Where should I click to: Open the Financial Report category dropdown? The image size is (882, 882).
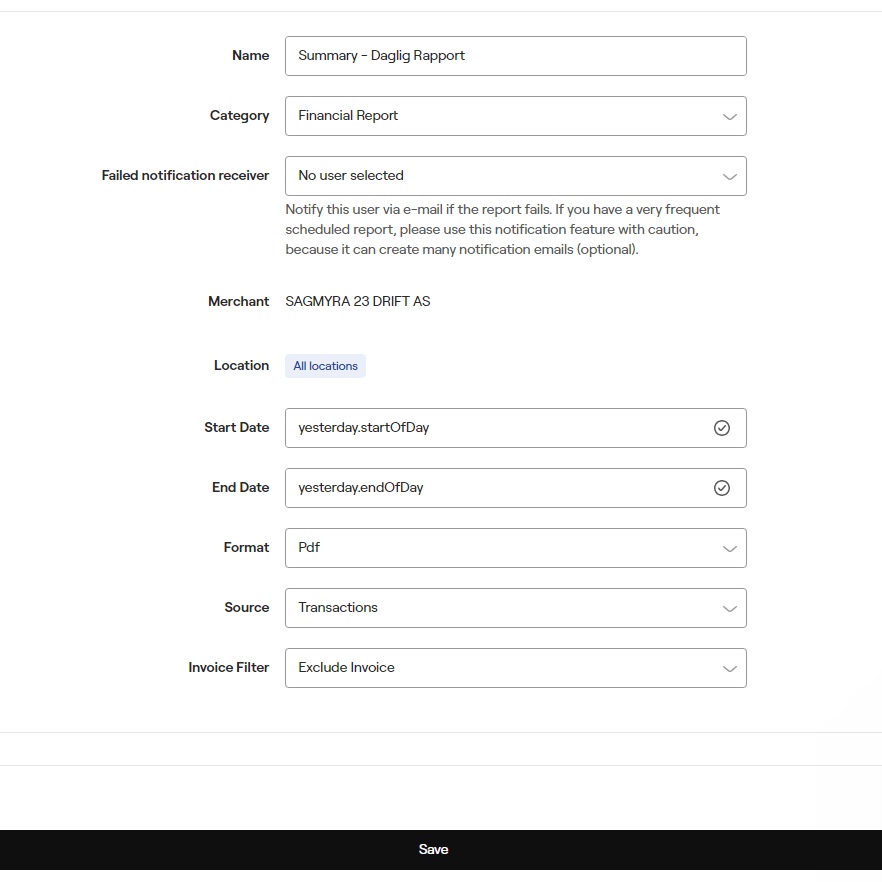(500, 116)
